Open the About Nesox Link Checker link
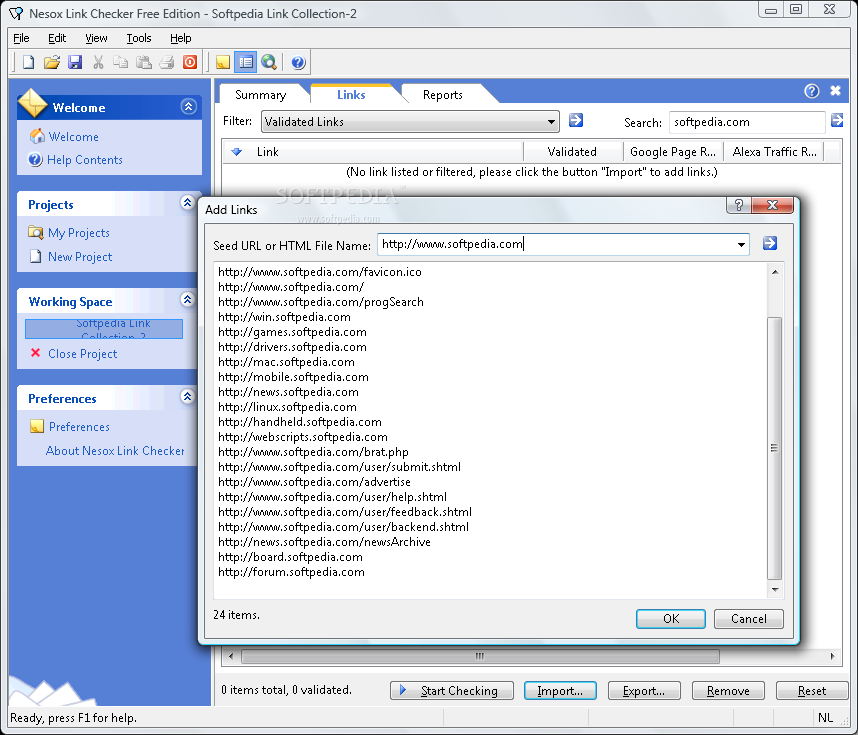Image resolution: width=858 pixels, height=735 pixels. pos(115,450)
